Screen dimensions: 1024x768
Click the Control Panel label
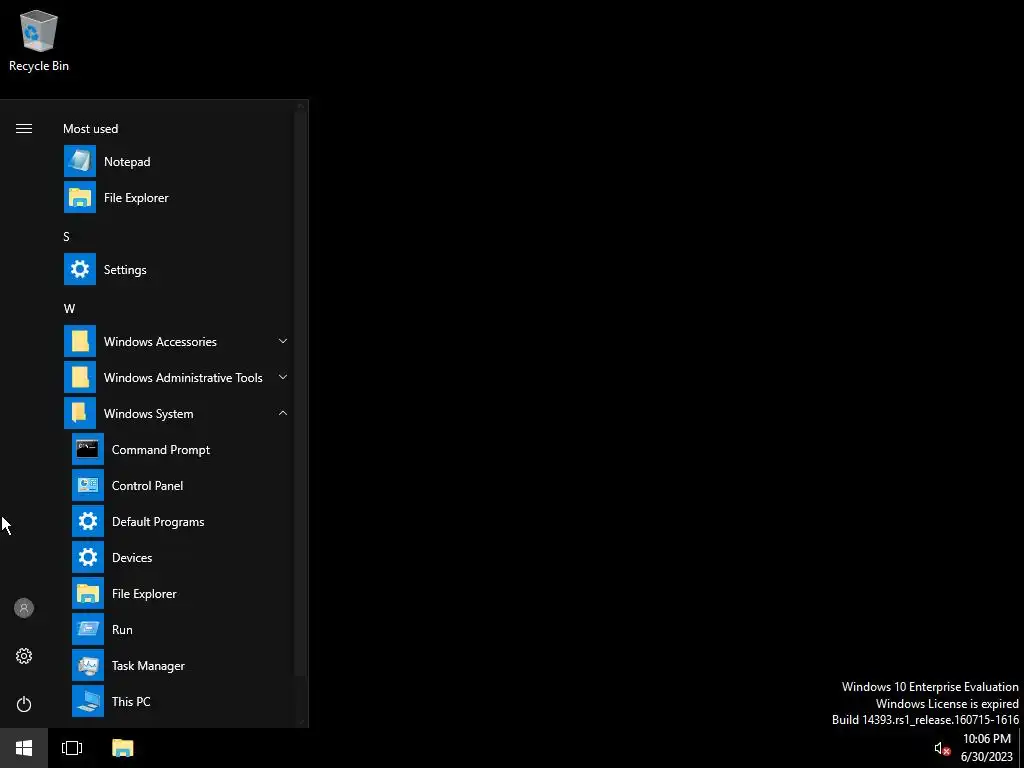click(148, 486)
